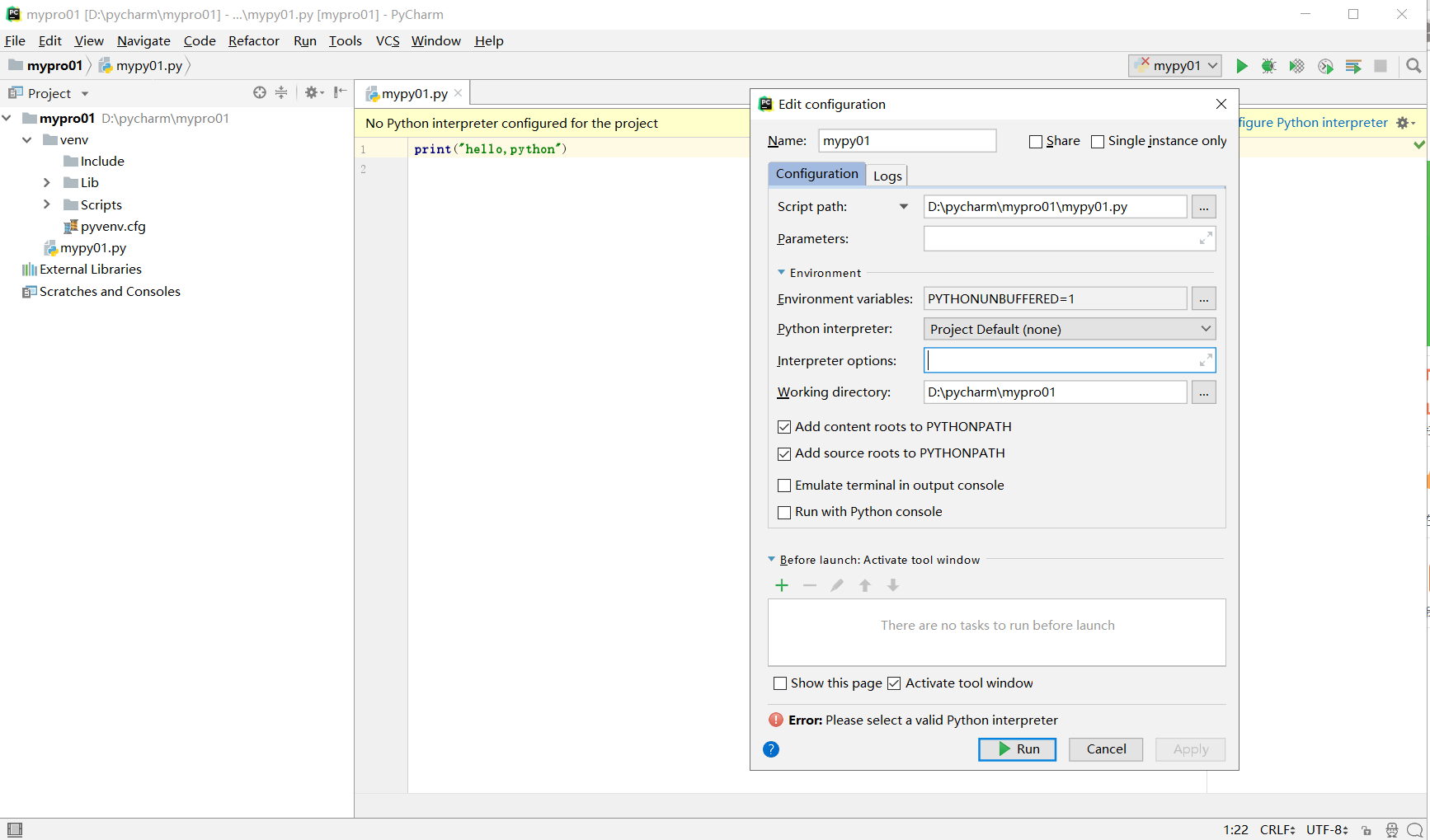Select the Configuration tab

tap(816, 173)
